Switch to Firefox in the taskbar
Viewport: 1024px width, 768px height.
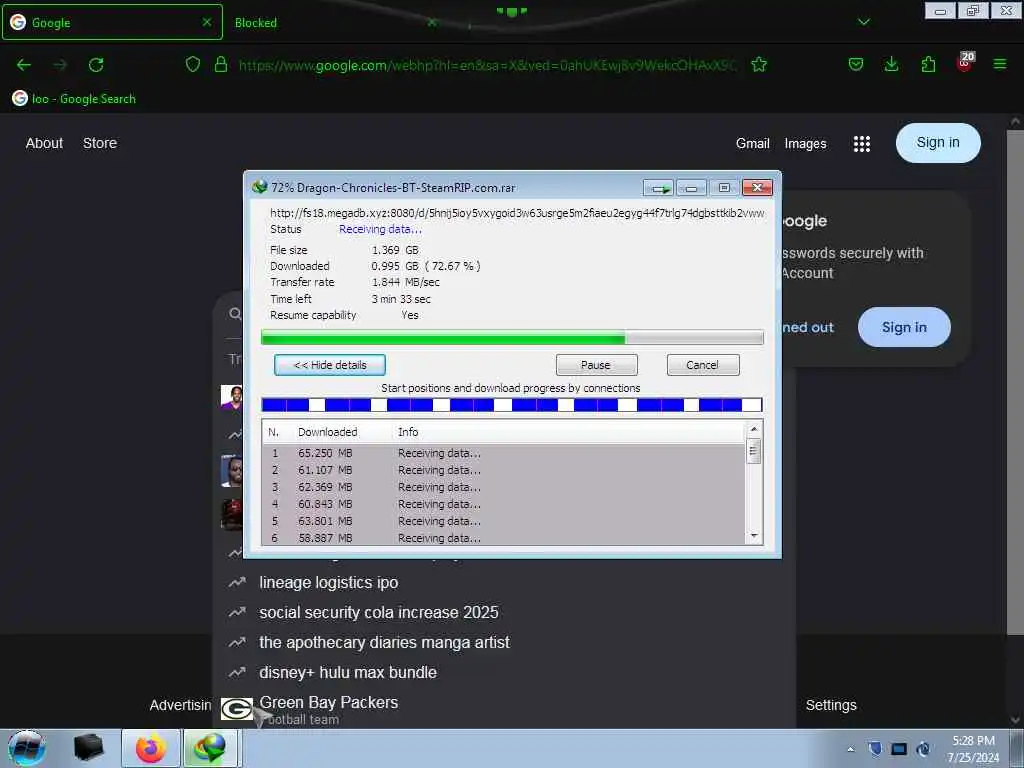click(x=151, y=748)
